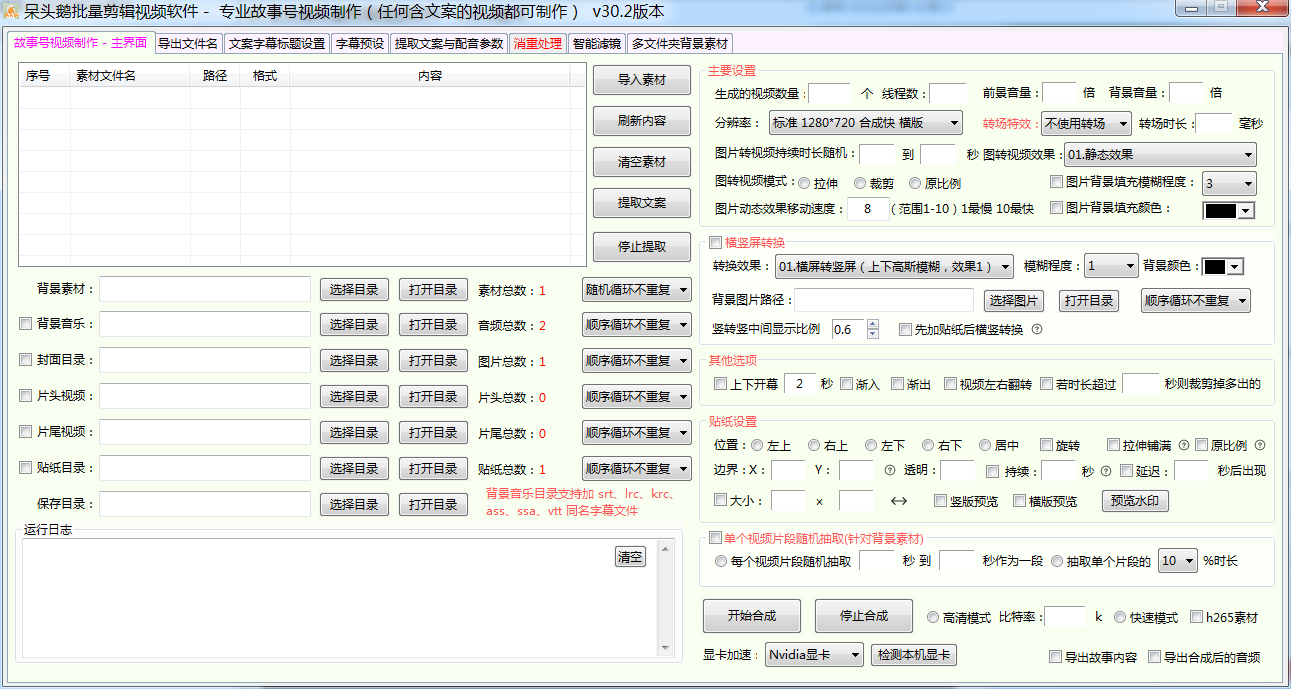Enable the h265素材 checkbox
This screenshot has height=689, width=1291.
[x=1196, y=617]
